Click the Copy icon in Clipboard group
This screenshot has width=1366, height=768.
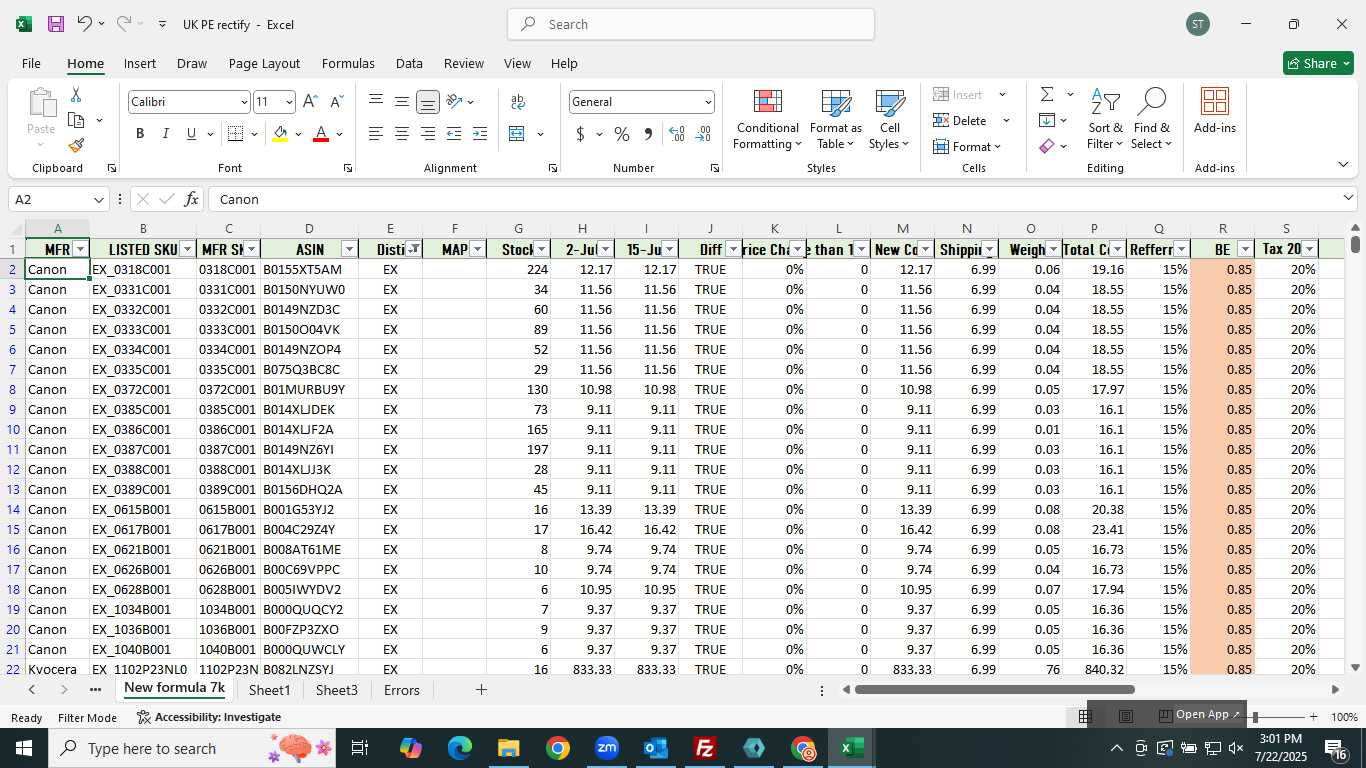tap(76, 120)
